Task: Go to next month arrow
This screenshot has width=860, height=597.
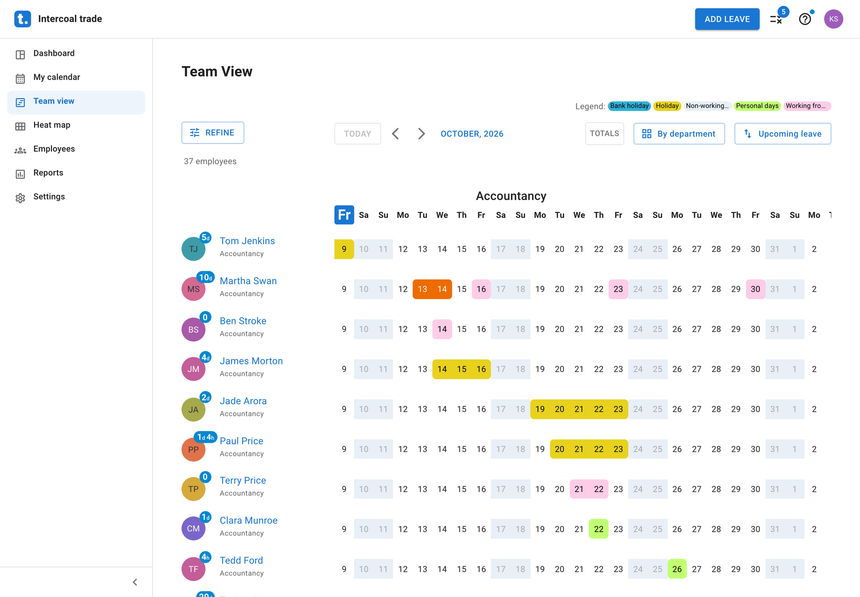Action: click(x=421, y=134)
